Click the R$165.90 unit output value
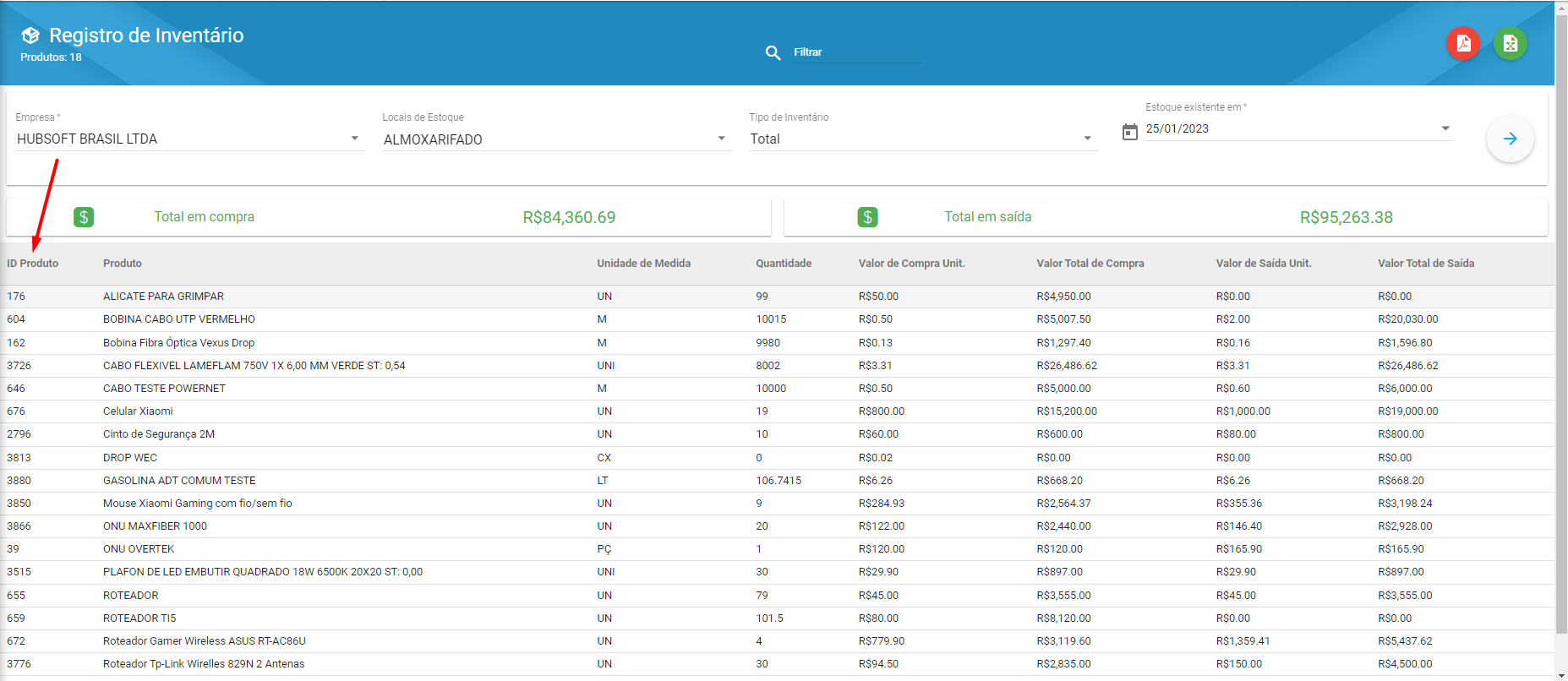The height and width of the screenshot is (681, 1568). [1239, 549]
